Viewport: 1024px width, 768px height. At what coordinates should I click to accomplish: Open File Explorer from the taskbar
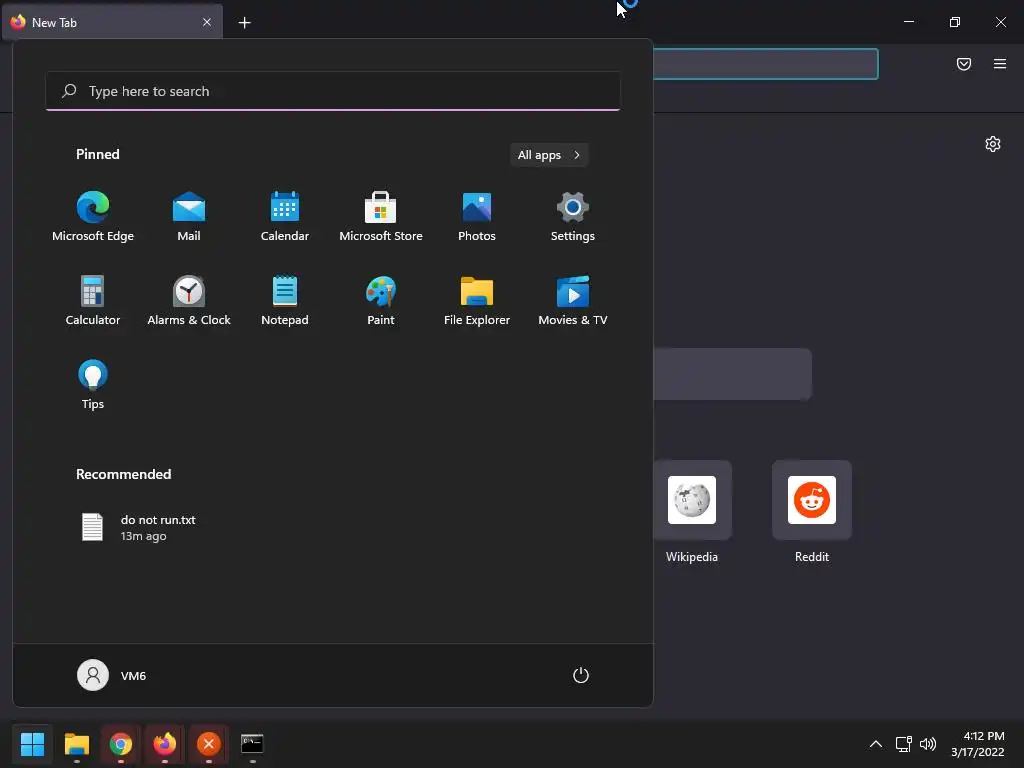pyautogui.click(x=76, y=744)
